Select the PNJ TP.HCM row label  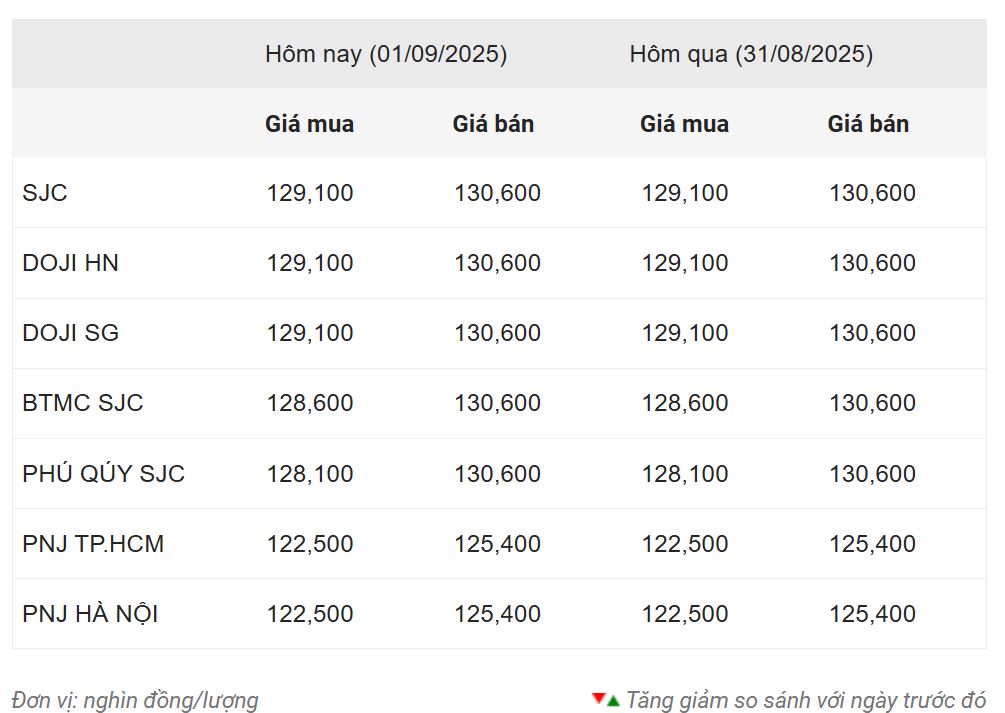point(93,544)
